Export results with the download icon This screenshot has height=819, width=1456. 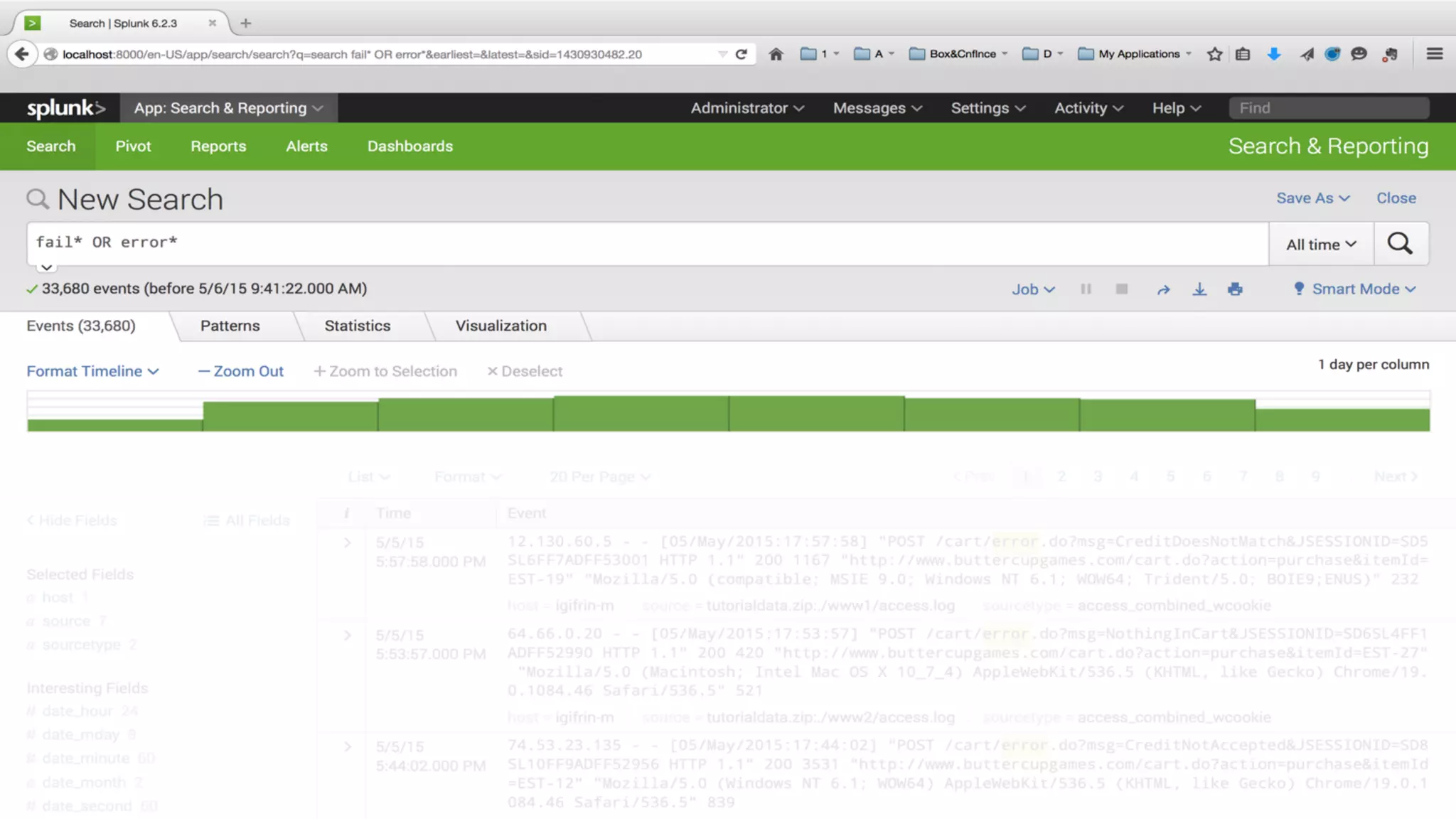1199,289
